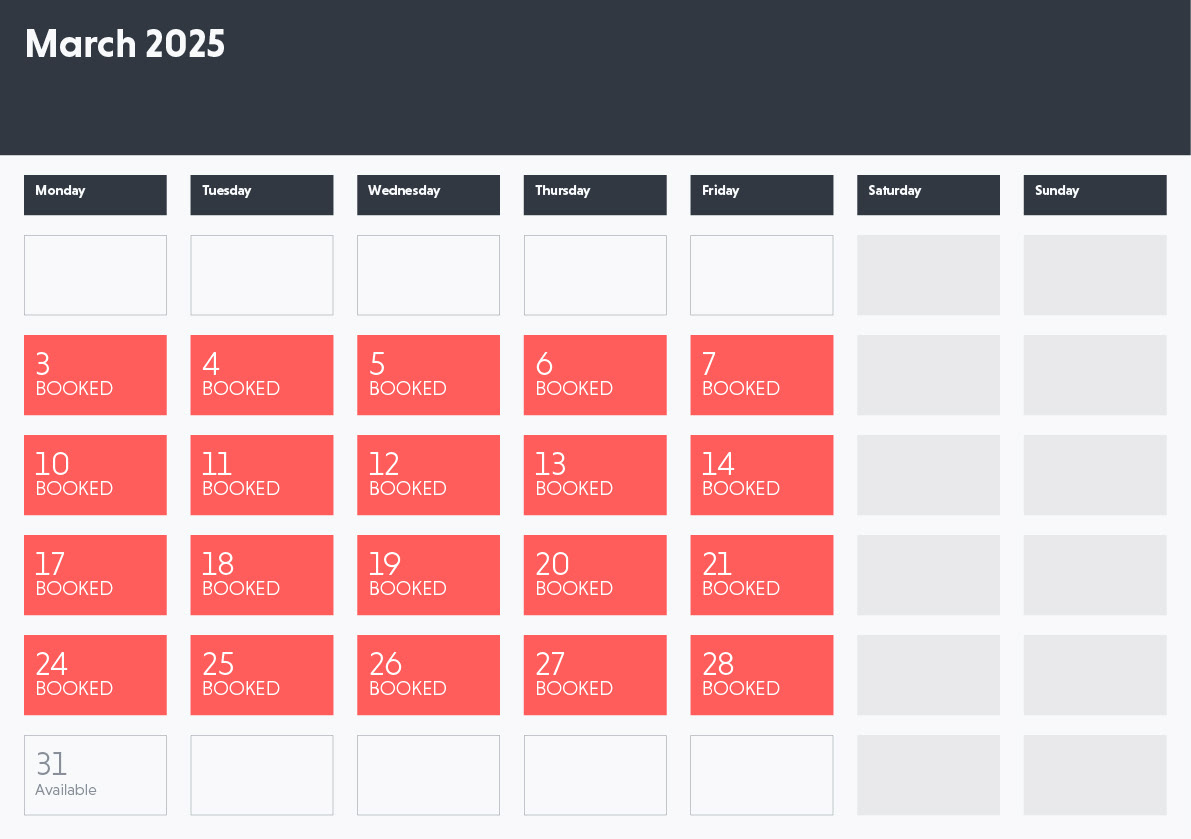Select booked day 20 cell

pos(596,575)
